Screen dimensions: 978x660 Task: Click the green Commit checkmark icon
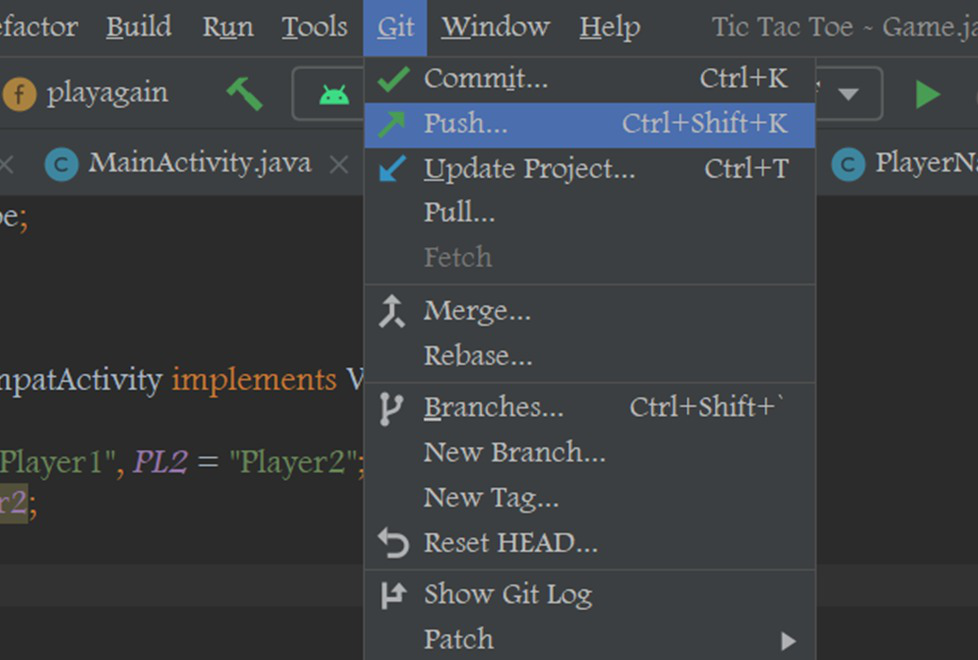(393, 78)
